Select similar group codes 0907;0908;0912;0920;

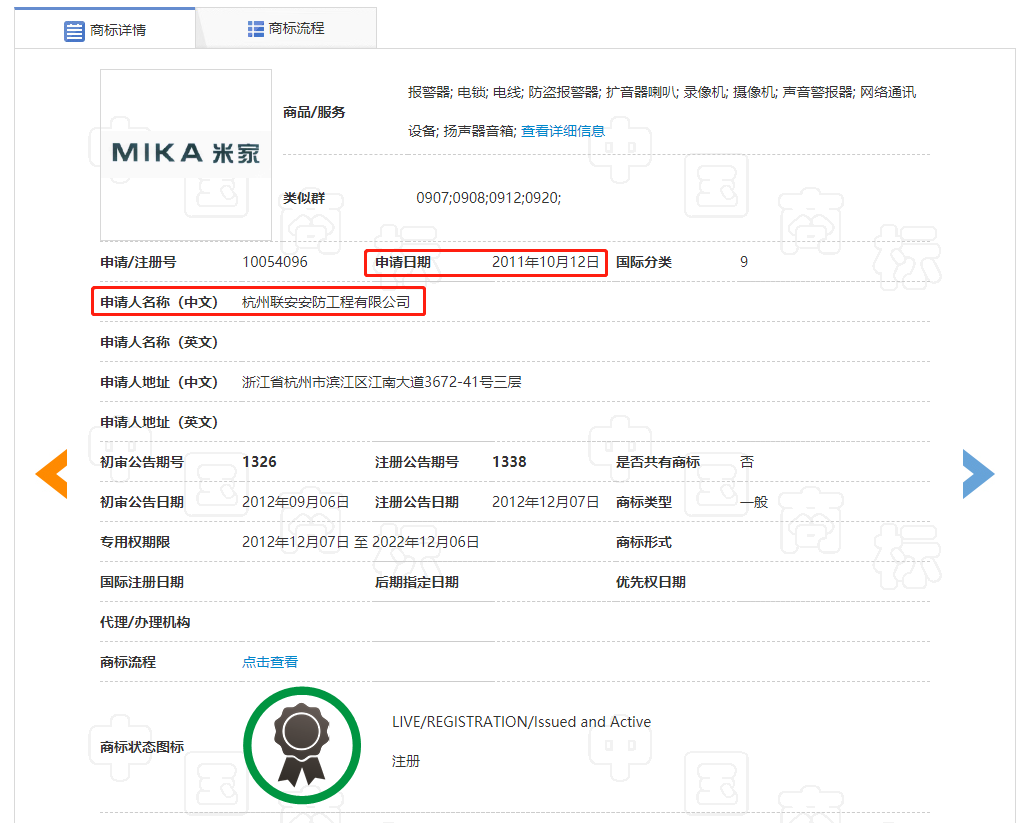[489, 198]
